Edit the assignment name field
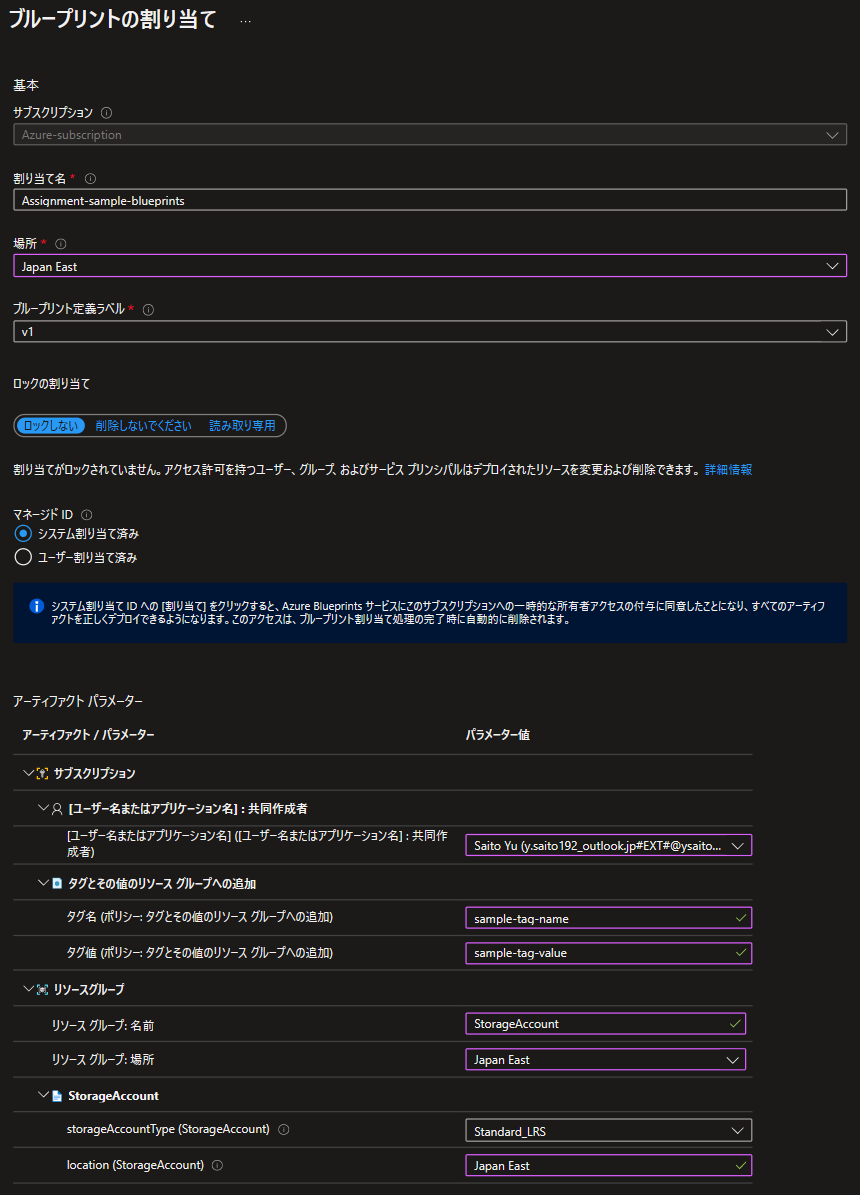 (430, 200)
